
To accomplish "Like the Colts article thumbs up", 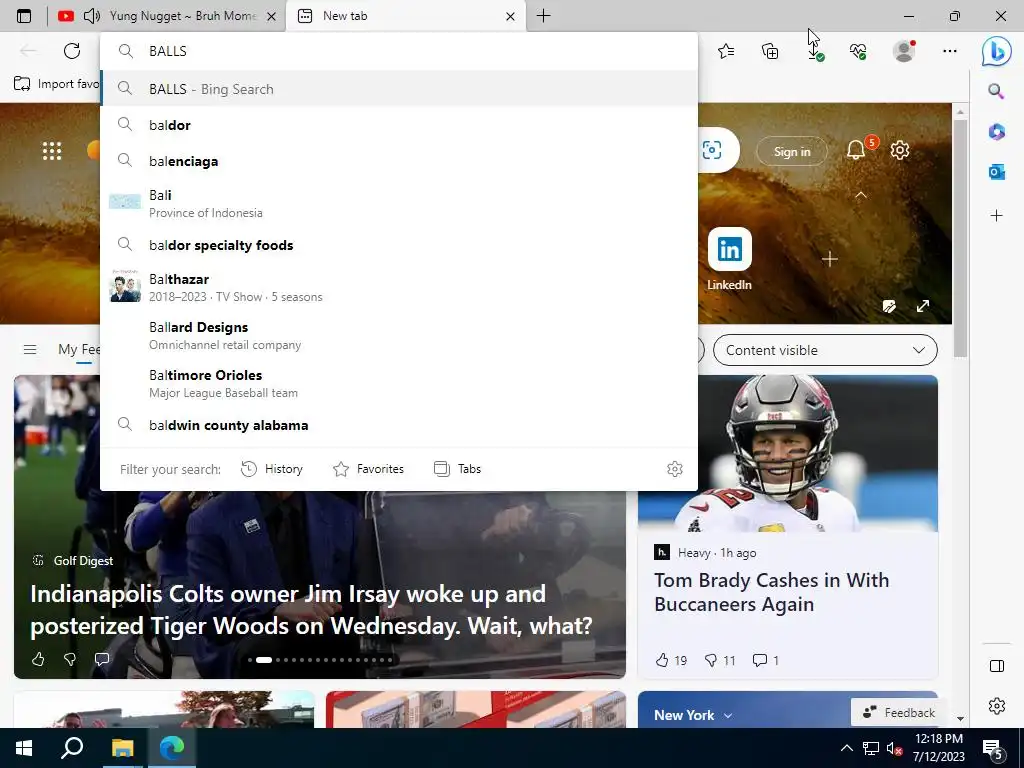I will coord(38,659).
